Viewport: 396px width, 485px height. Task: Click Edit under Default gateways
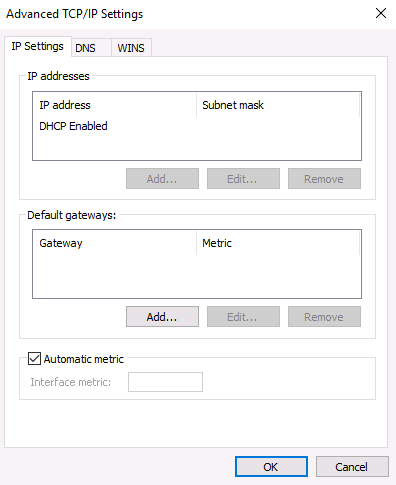tap(243, 317)
